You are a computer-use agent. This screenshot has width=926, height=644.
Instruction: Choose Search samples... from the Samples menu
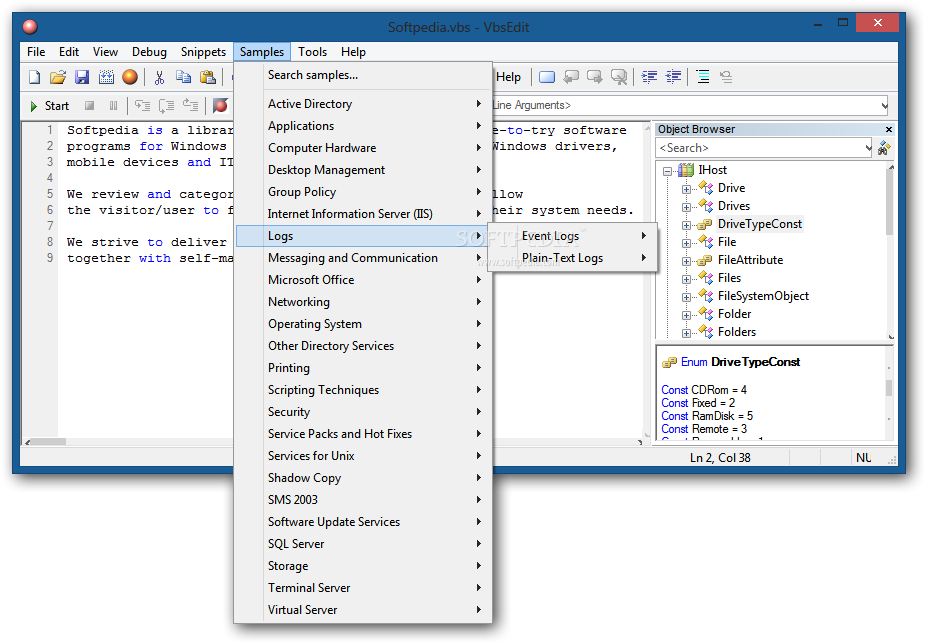click(363, 75)
